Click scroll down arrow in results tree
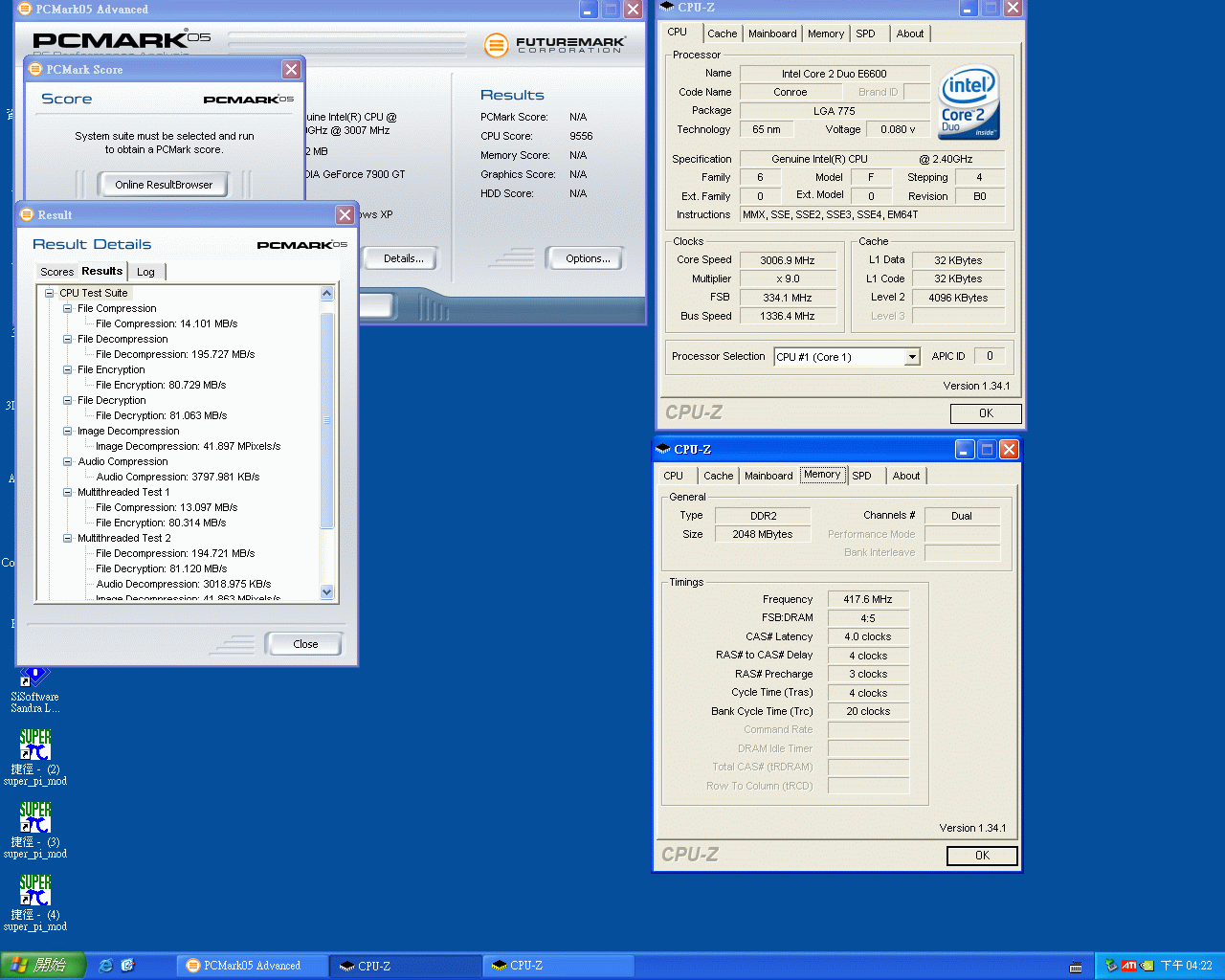1225x980 pixels. click(x=326, y=591)
